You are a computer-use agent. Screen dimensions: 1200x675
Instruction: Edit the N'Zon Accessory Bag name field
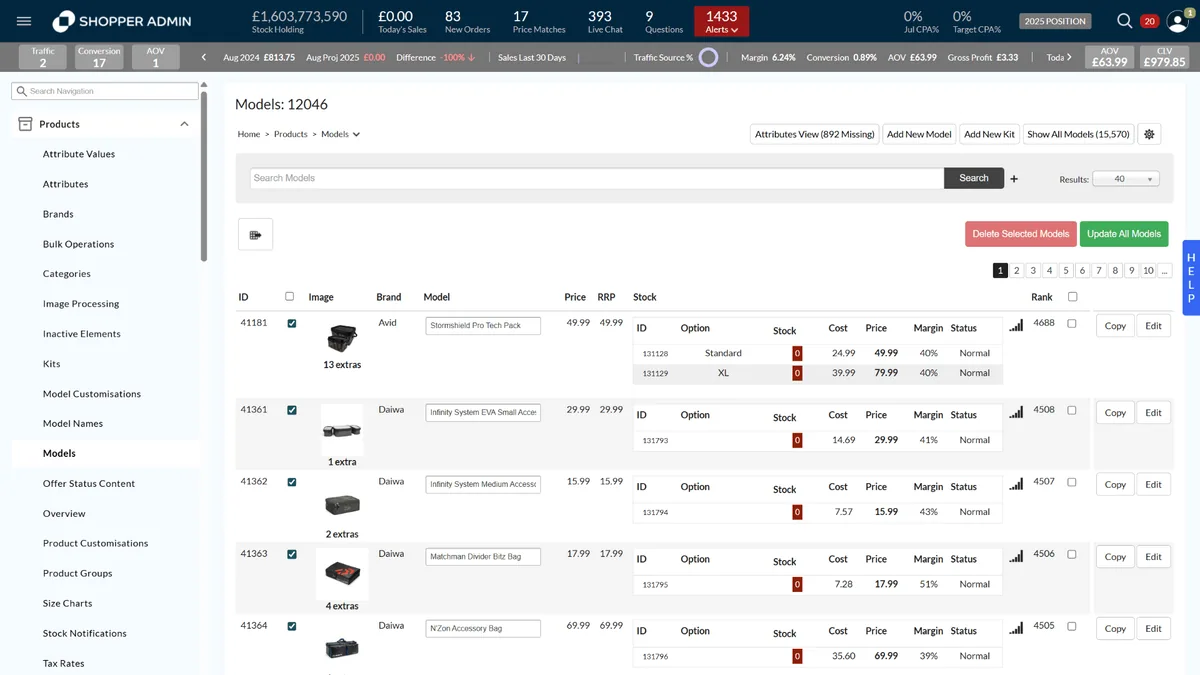pos(483,629)
